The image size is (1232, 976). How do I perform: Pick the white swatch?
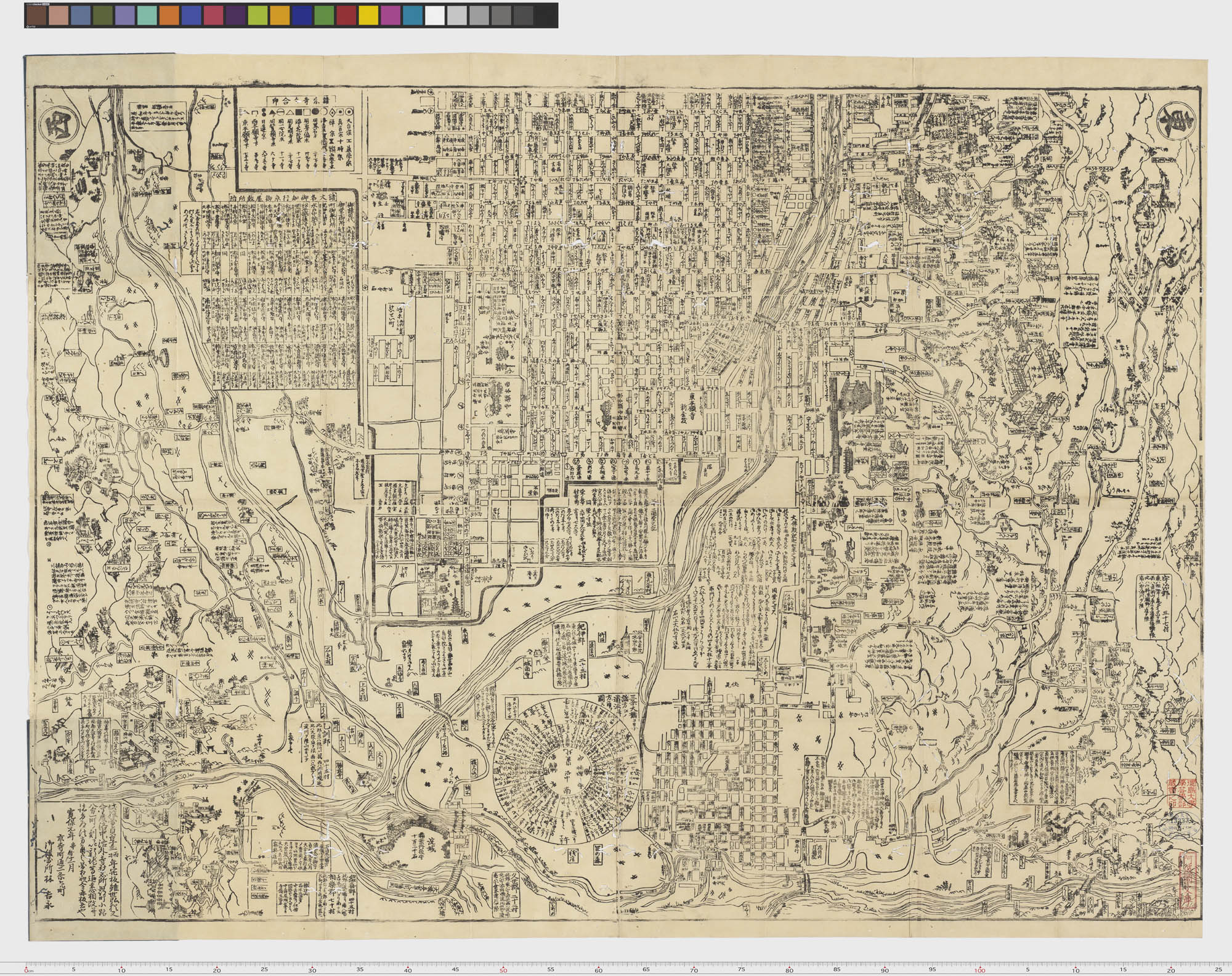point(435,16)
